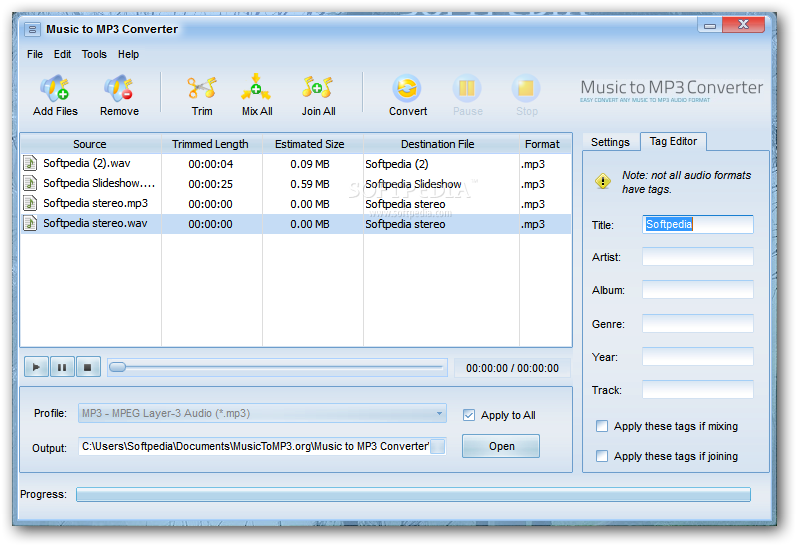Select the Softpedia stereo.mp3 file name

point(95,203)
